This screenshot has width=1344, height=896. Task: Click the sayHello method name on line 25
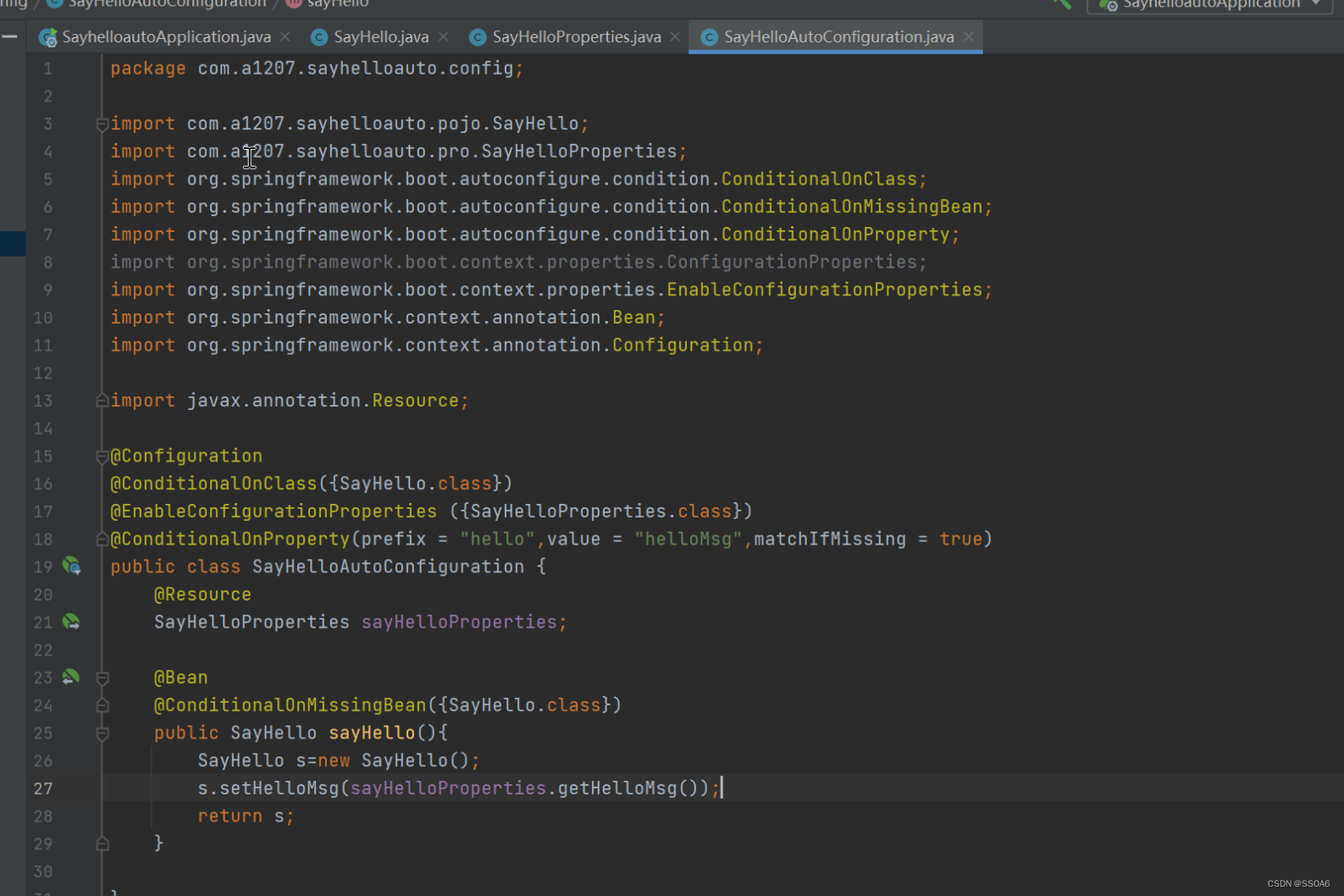pyautogui.click(x=372, y=733)
